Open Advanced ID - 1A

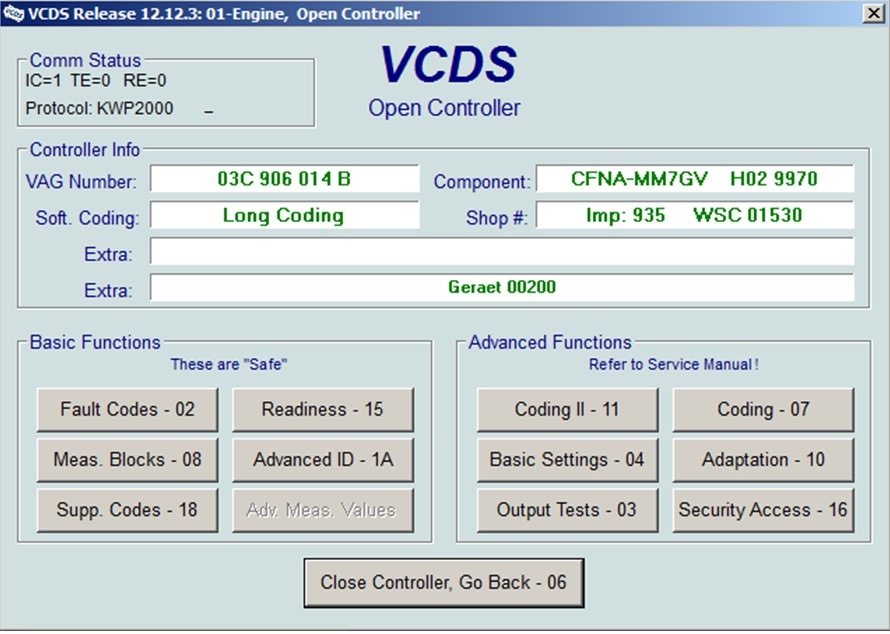click(x=322, y=460)
